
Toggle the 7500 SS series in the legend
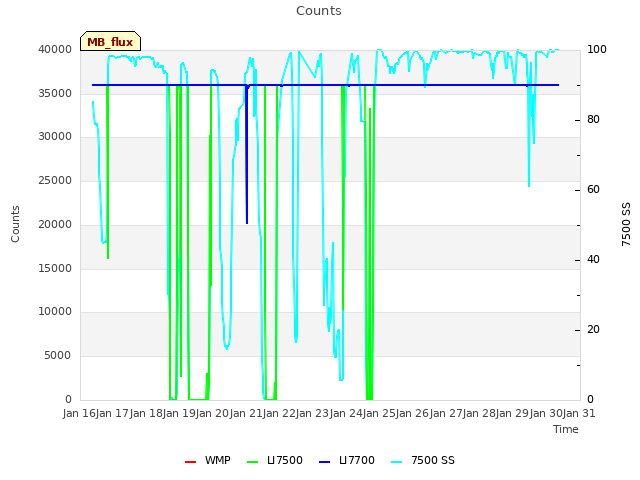(422, 460)
